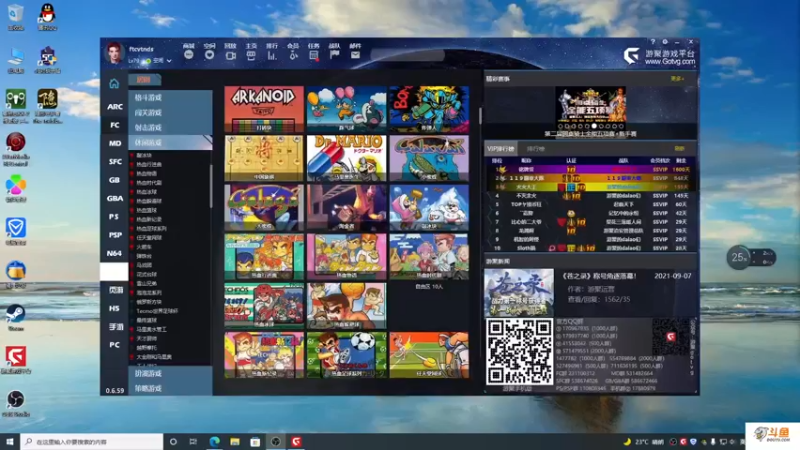Open the 商城 shop icon in top toolbar
Image resolution: width=800 pixels, height=450 pixels.
point(189,55)
